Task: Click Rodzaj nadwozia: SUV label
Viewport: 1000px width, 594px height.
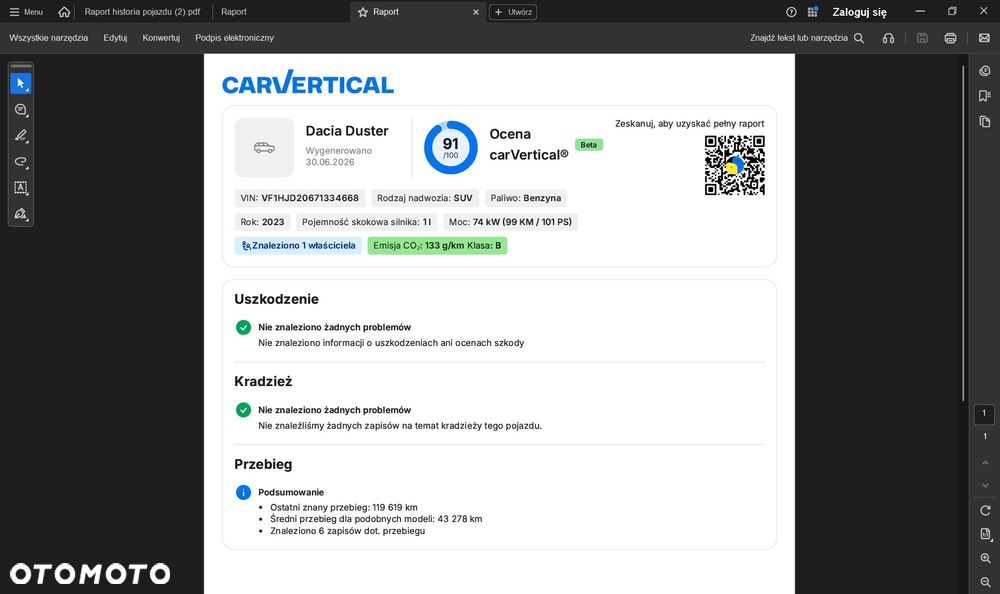Action: click(x=424, y=198)
